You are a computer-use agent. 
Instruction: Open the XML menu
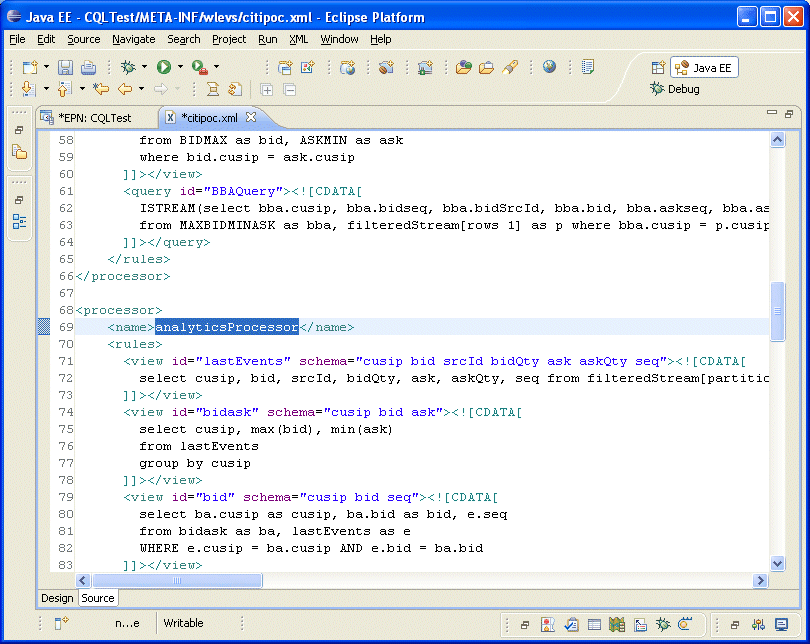pos(298,39)
